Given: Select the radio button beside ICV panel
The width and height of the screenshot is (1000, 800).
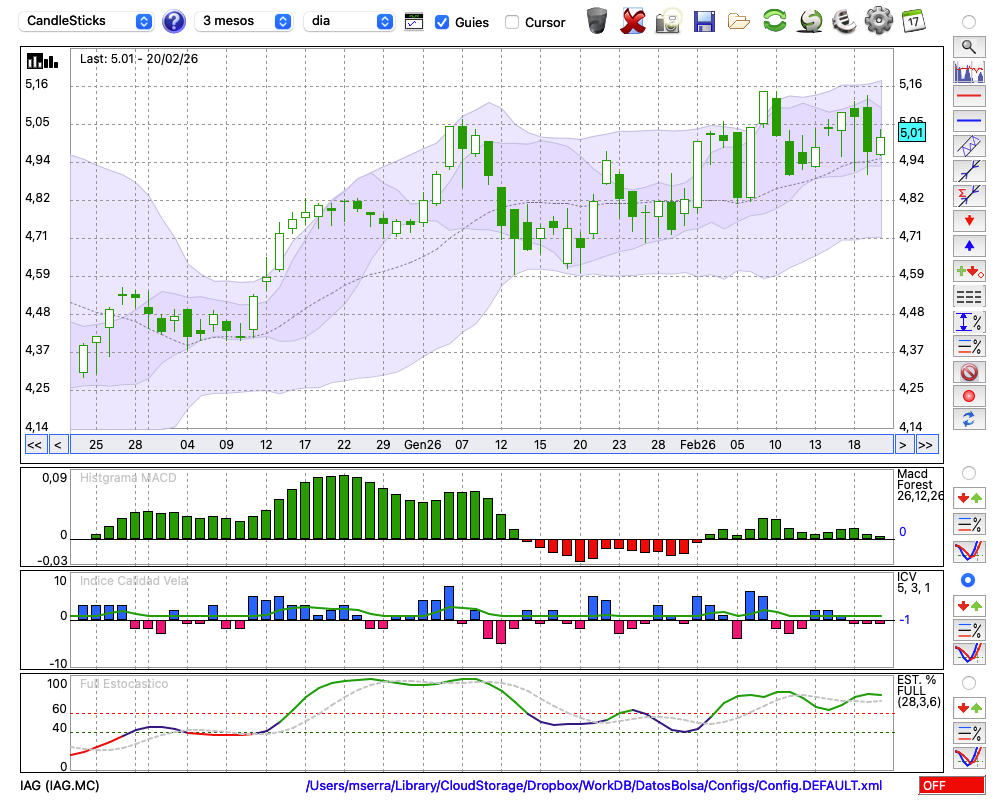Looking at the screenshot, I should (x=968, y=580).
